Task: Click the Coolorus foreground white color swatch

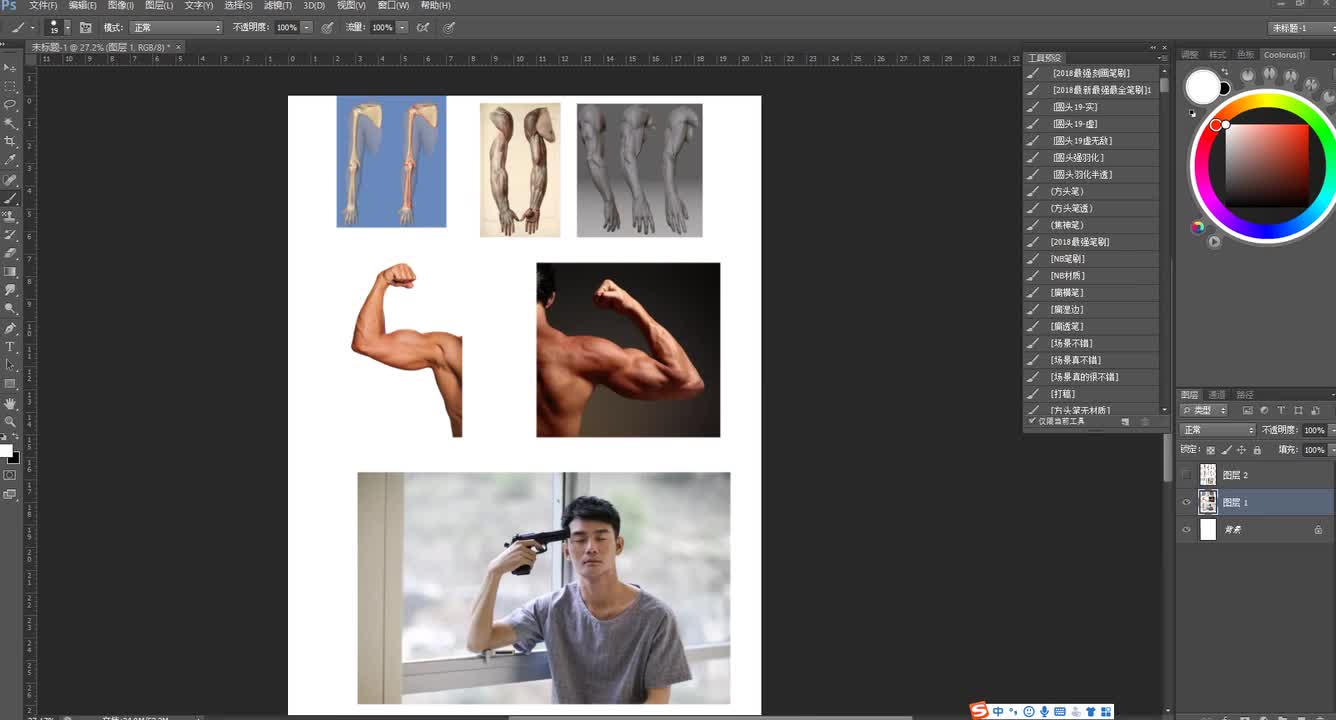Action: coord(1202,87)
